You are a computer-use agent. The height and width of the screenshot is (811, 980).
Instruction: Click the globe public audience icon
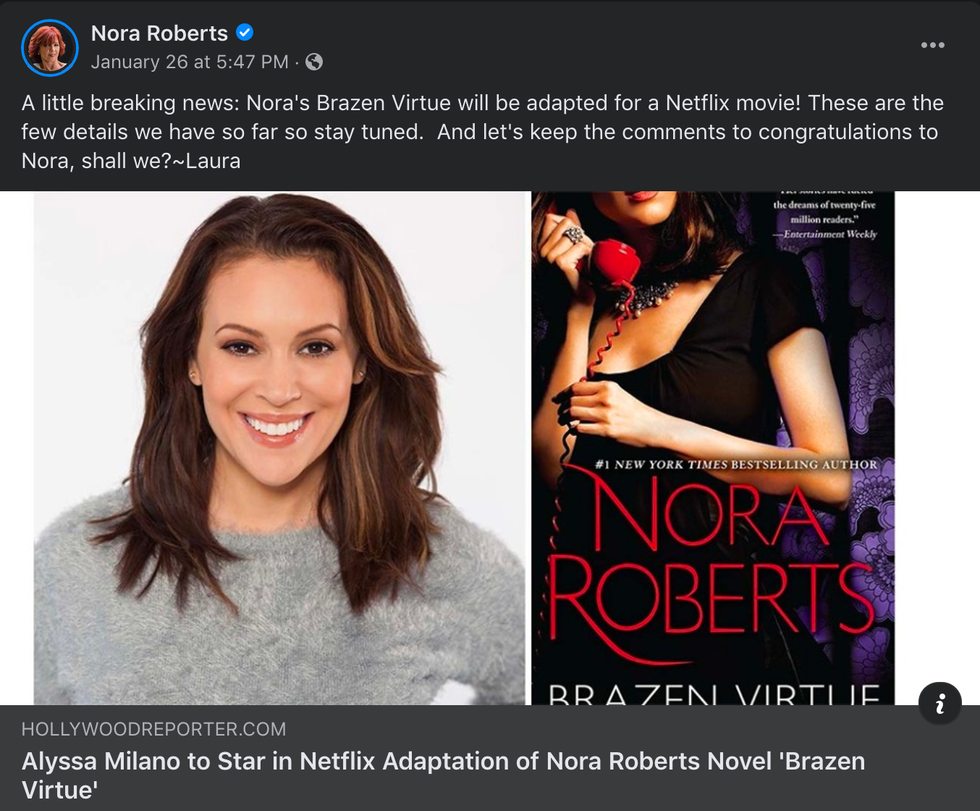[x=314, y=62]
